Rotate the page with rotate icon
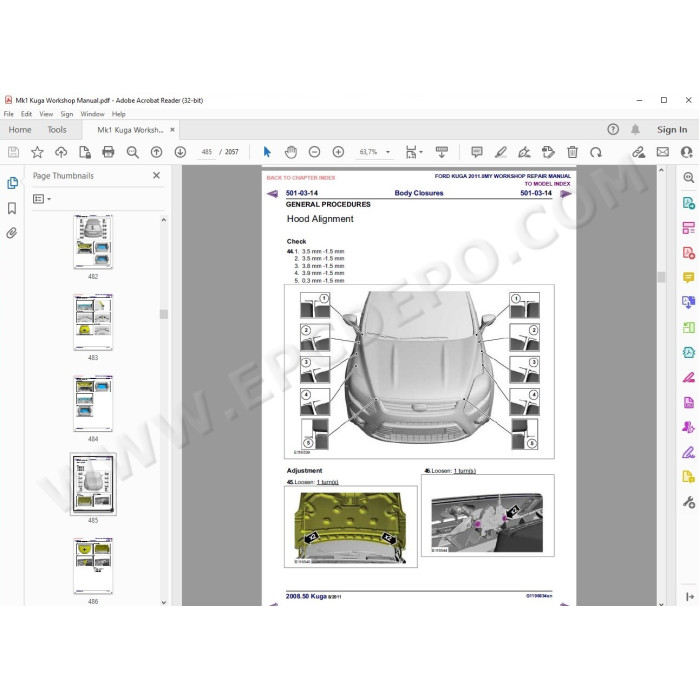Screen dimensions: 700x700 [x=596, y=152]
